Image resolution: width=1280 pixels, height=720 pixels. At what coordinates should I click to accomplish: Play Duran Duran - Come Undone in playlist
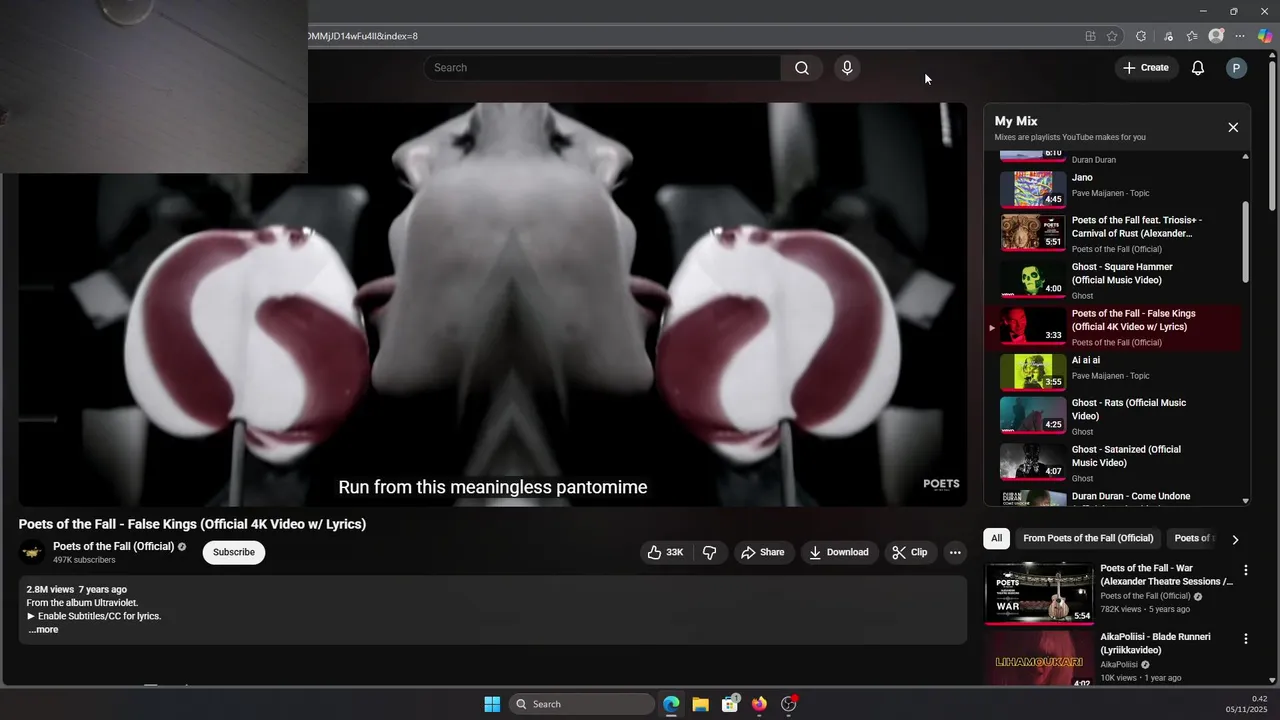click(1112, 497)
